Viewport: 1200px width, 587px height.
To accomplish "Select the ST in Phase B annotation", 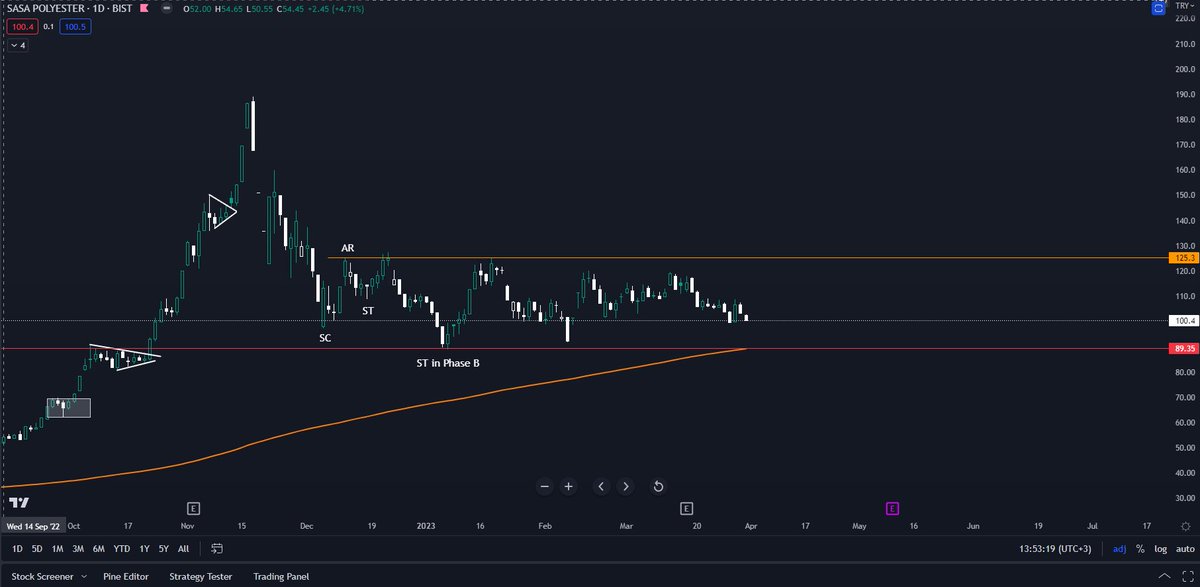I will [448, 363].
